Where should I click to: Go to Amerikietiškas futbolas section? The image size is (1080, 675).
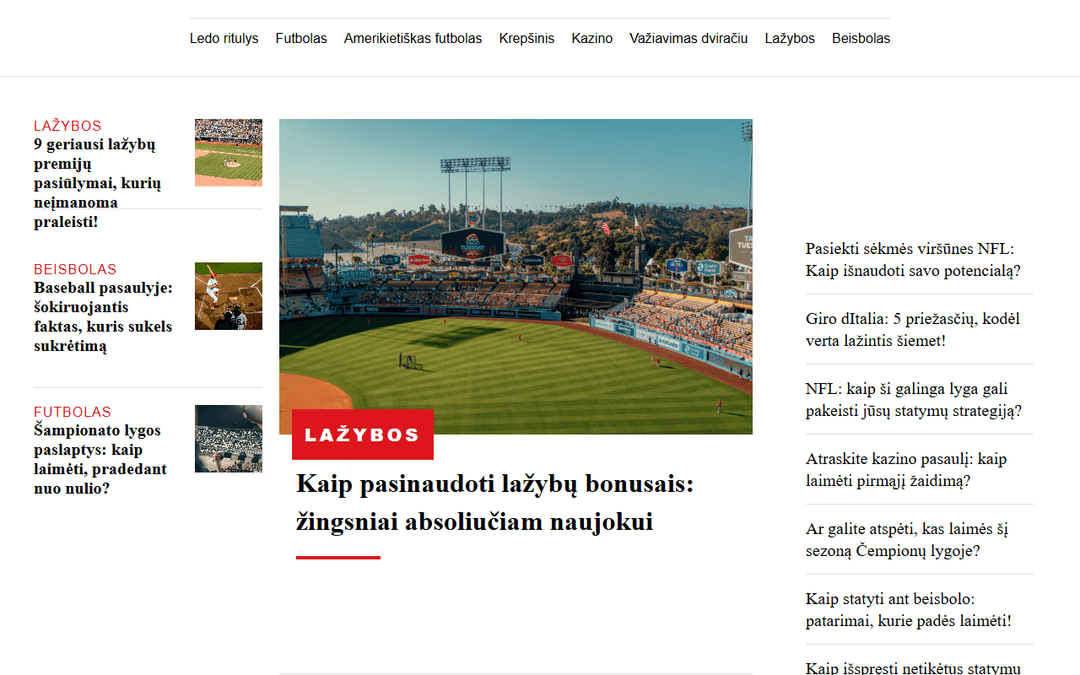[413, 39]
